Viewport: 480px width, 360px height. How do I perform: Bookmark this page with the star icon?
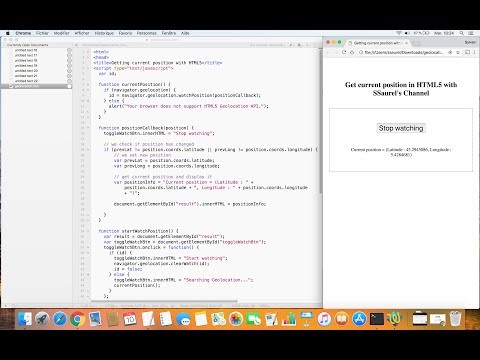(x=458, y=52)
